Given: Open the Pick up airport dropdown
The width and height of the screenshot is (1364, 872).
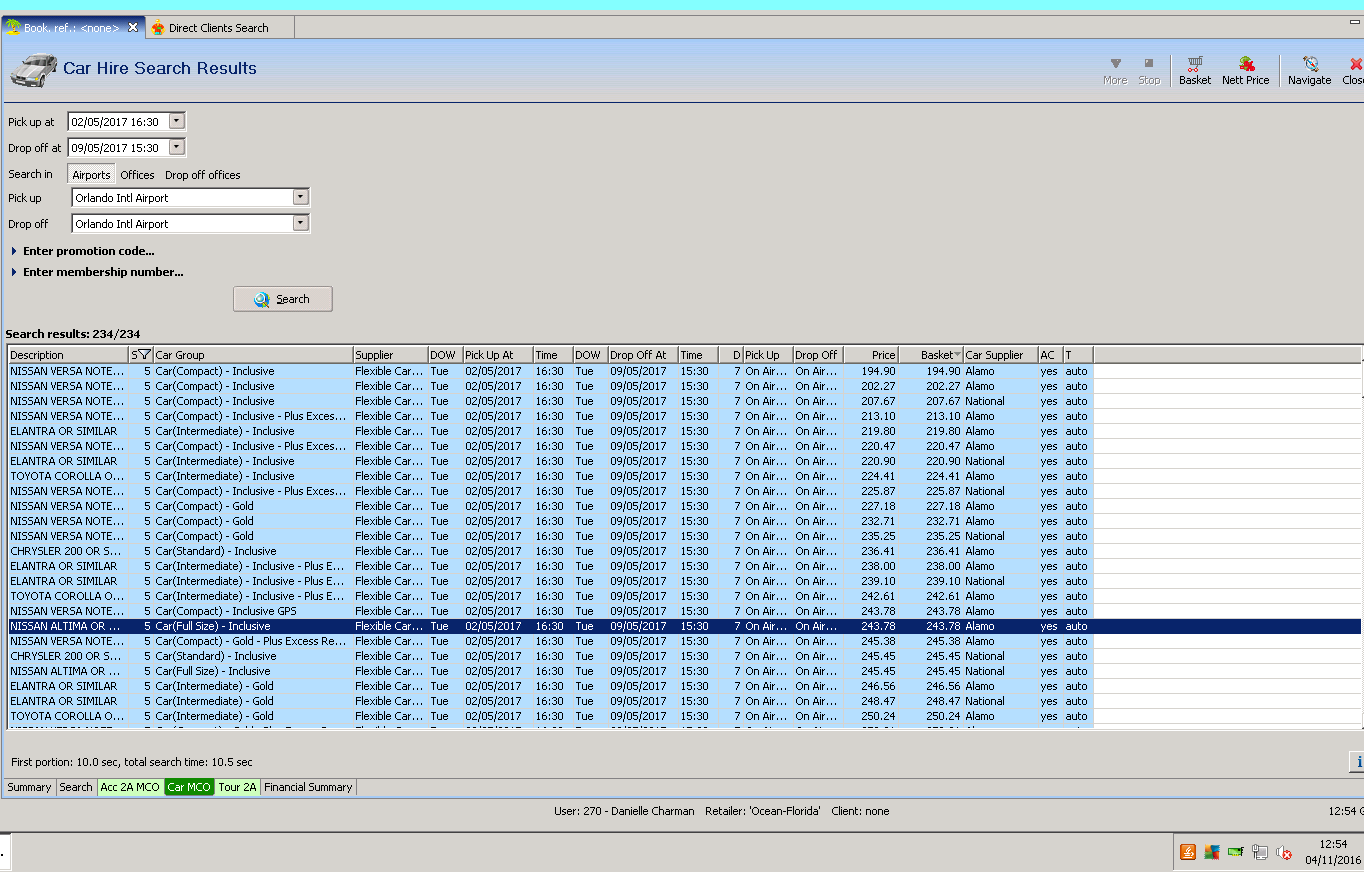Looking at the screenshot, I should pos(300,197).
